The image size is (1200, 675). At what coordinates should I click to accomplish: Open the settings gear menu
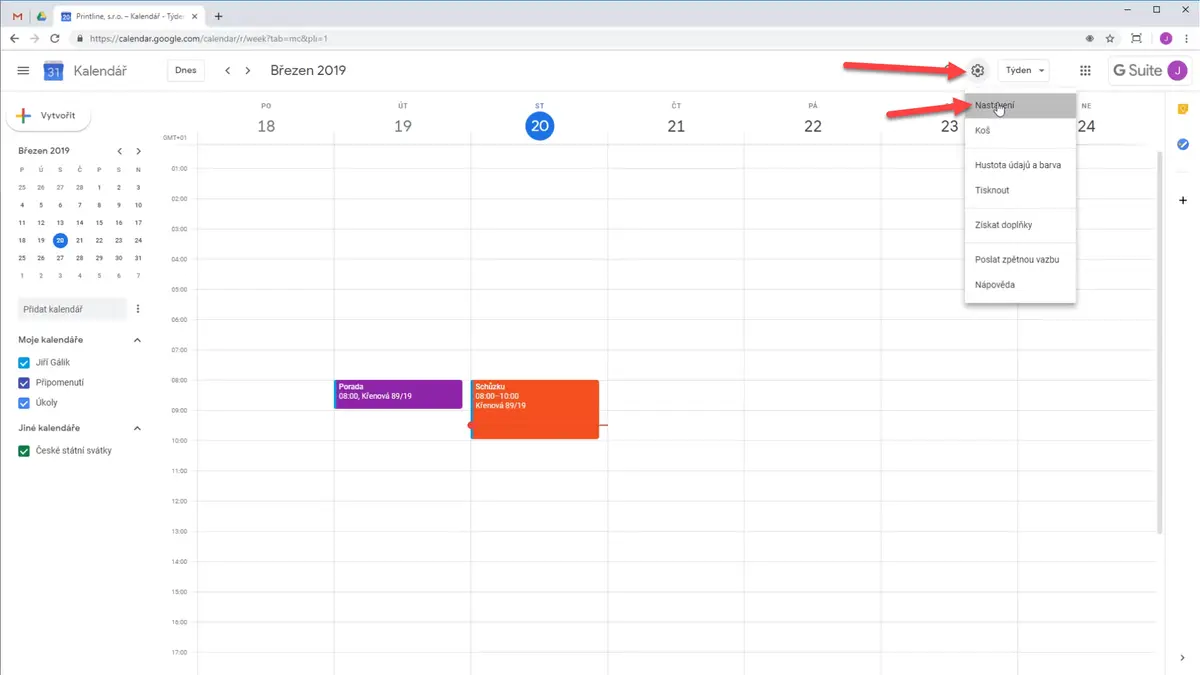(978, 71)
